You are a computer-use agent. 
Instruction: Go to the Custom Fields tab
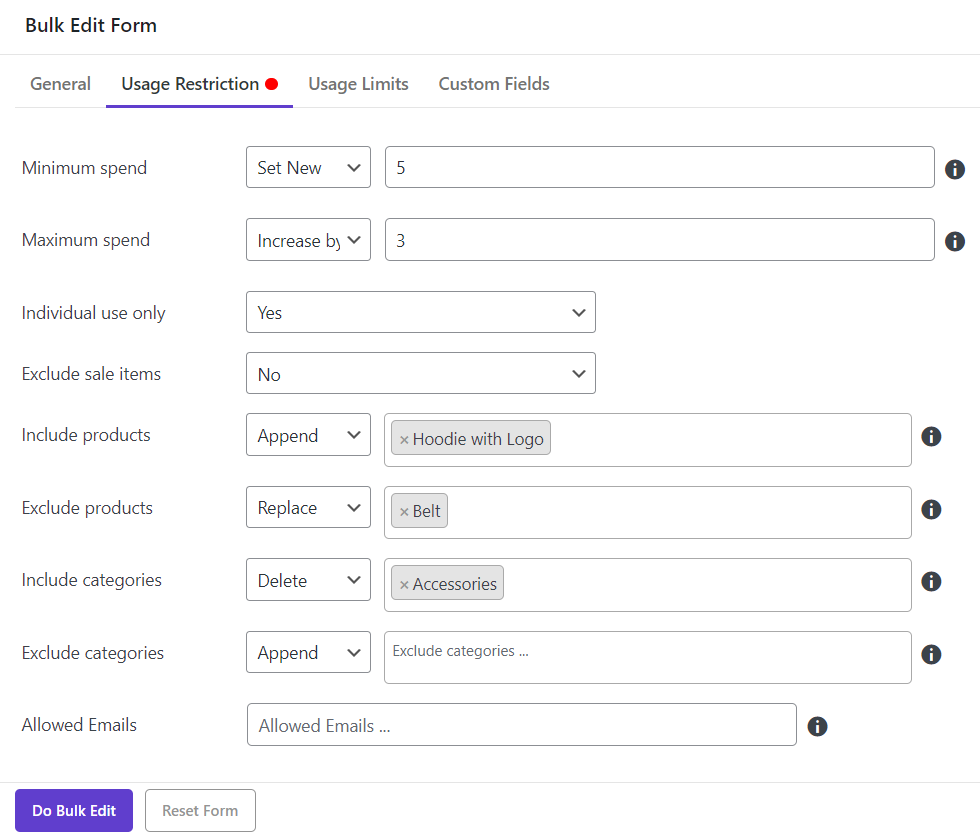[494, 84]
